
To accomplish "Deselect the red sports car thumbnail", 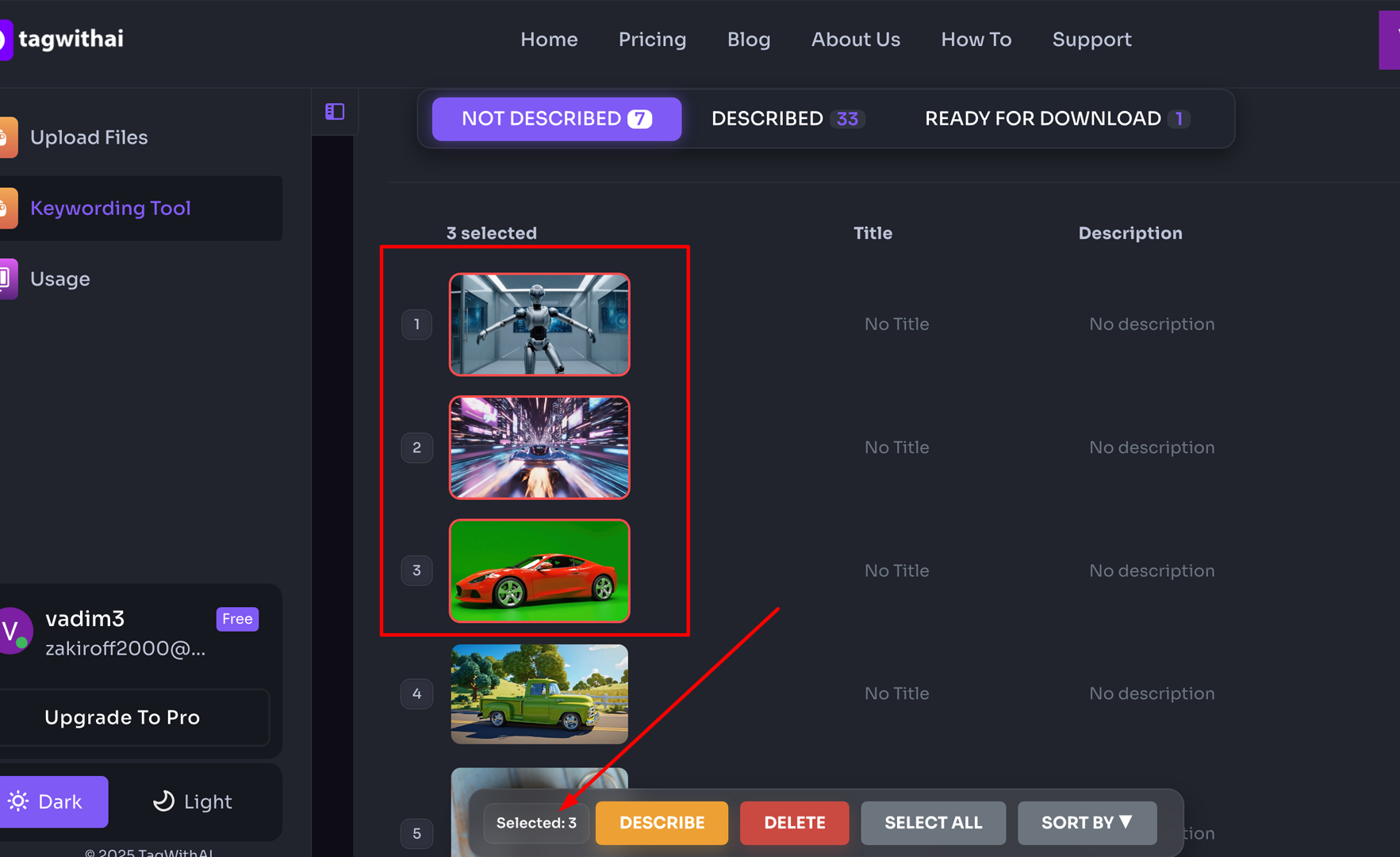I will coord(539,571).
